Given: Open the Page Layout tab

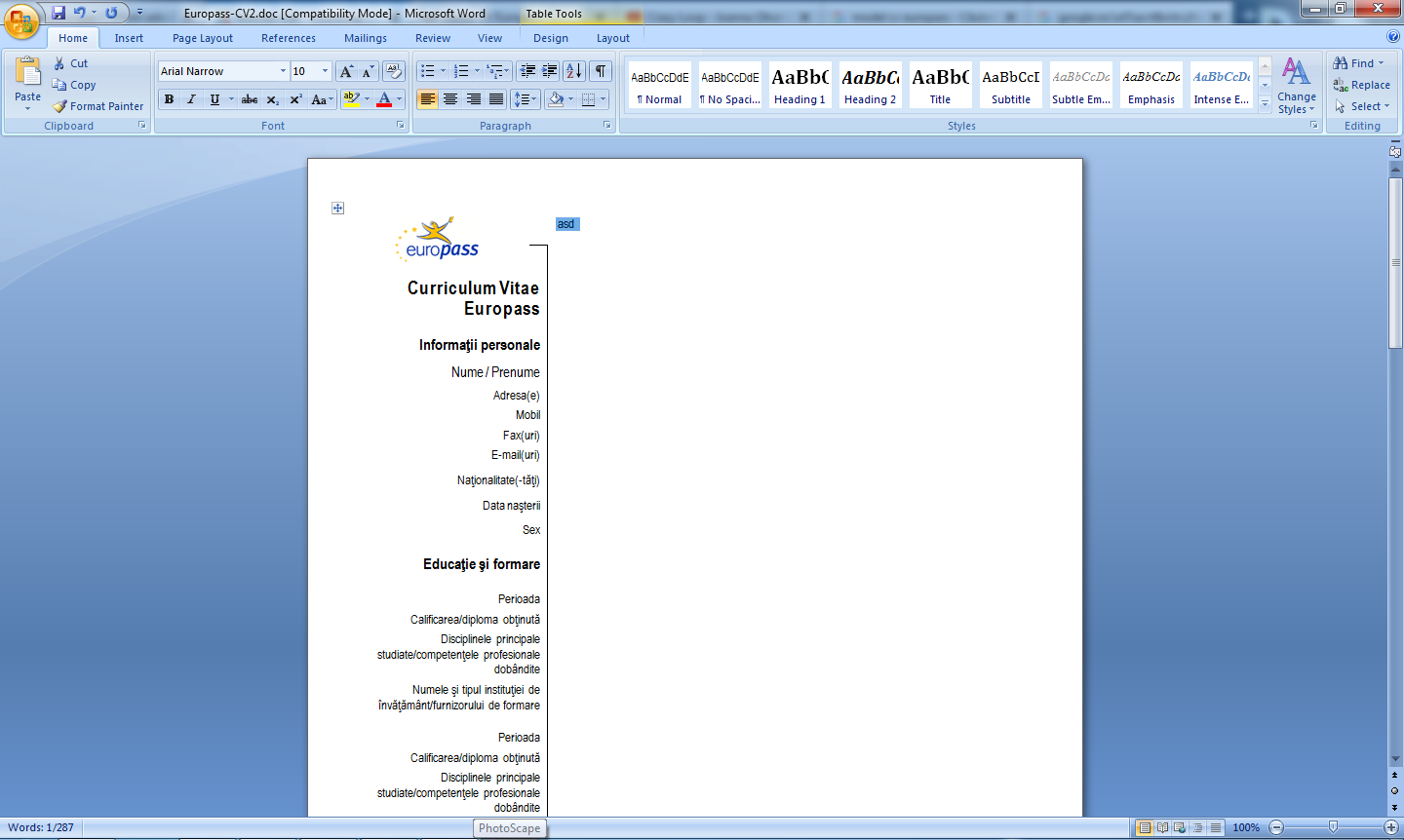Looking at the screenshot, I should tap(203, 38).
